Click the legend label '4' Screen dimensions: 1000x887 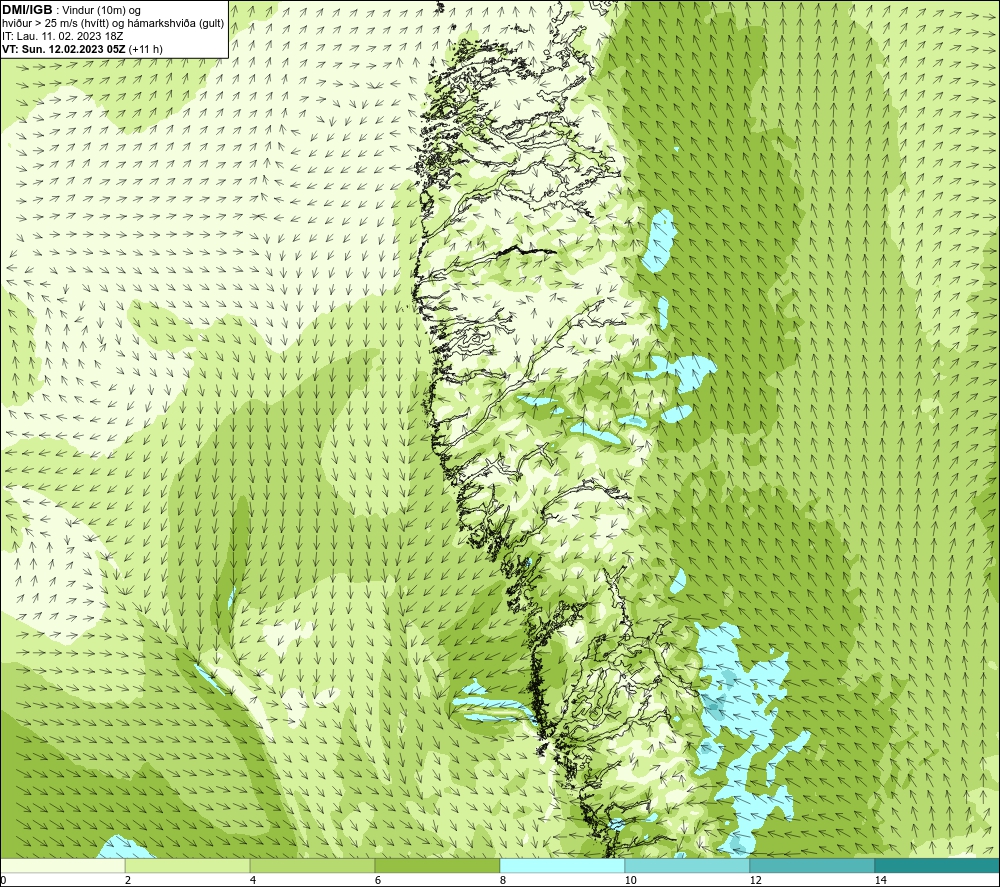point(253,880)
